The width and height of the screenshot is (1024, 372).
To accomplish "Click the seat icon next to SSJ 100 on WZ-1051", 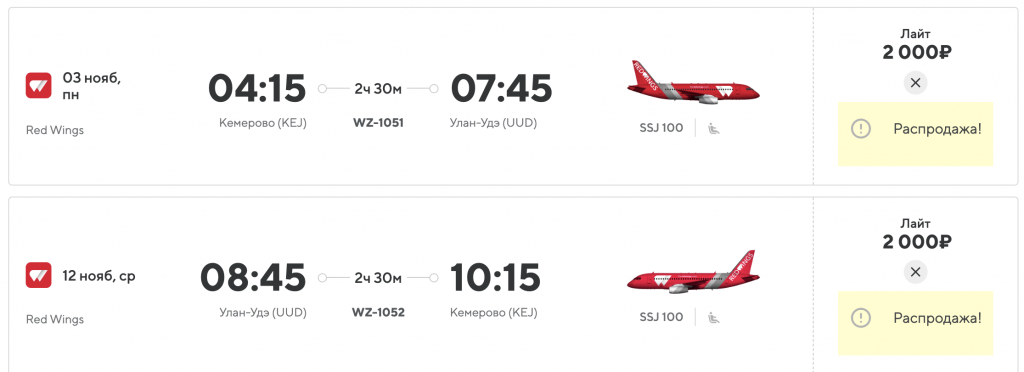I will pyautogui.click(x=714, y=129).
